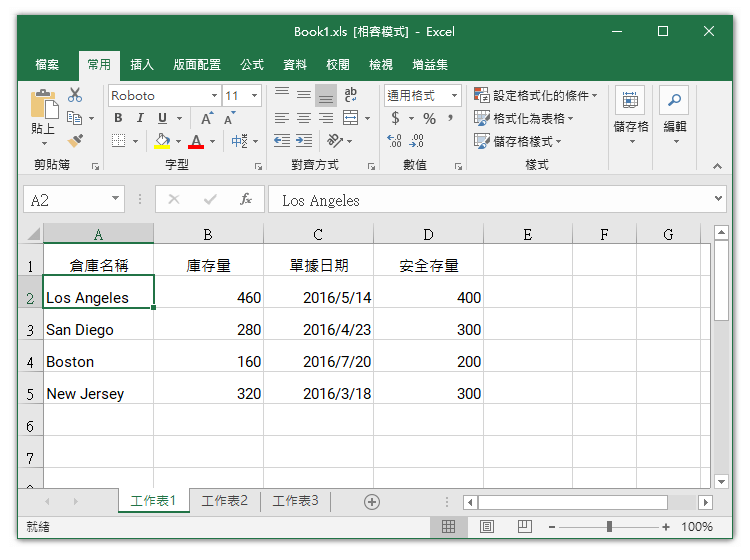
Task: Click the text orientation icon
Action: click(x=335, y=141)
